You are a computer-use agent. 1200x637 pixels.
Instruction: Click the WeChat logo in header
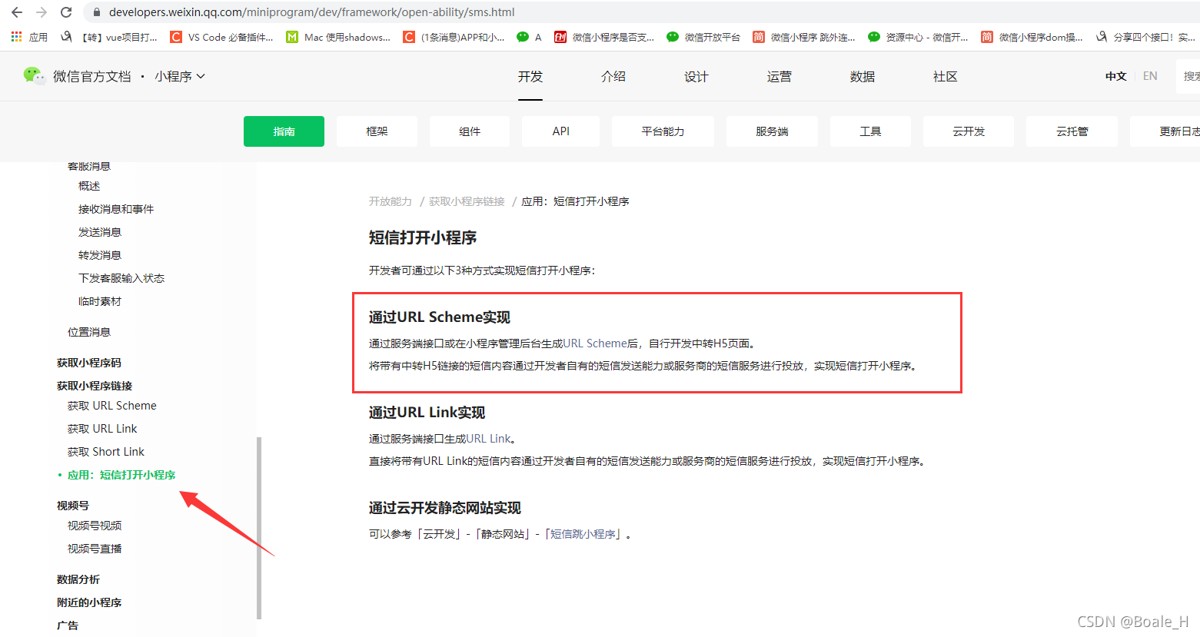(x=34, y=76)
